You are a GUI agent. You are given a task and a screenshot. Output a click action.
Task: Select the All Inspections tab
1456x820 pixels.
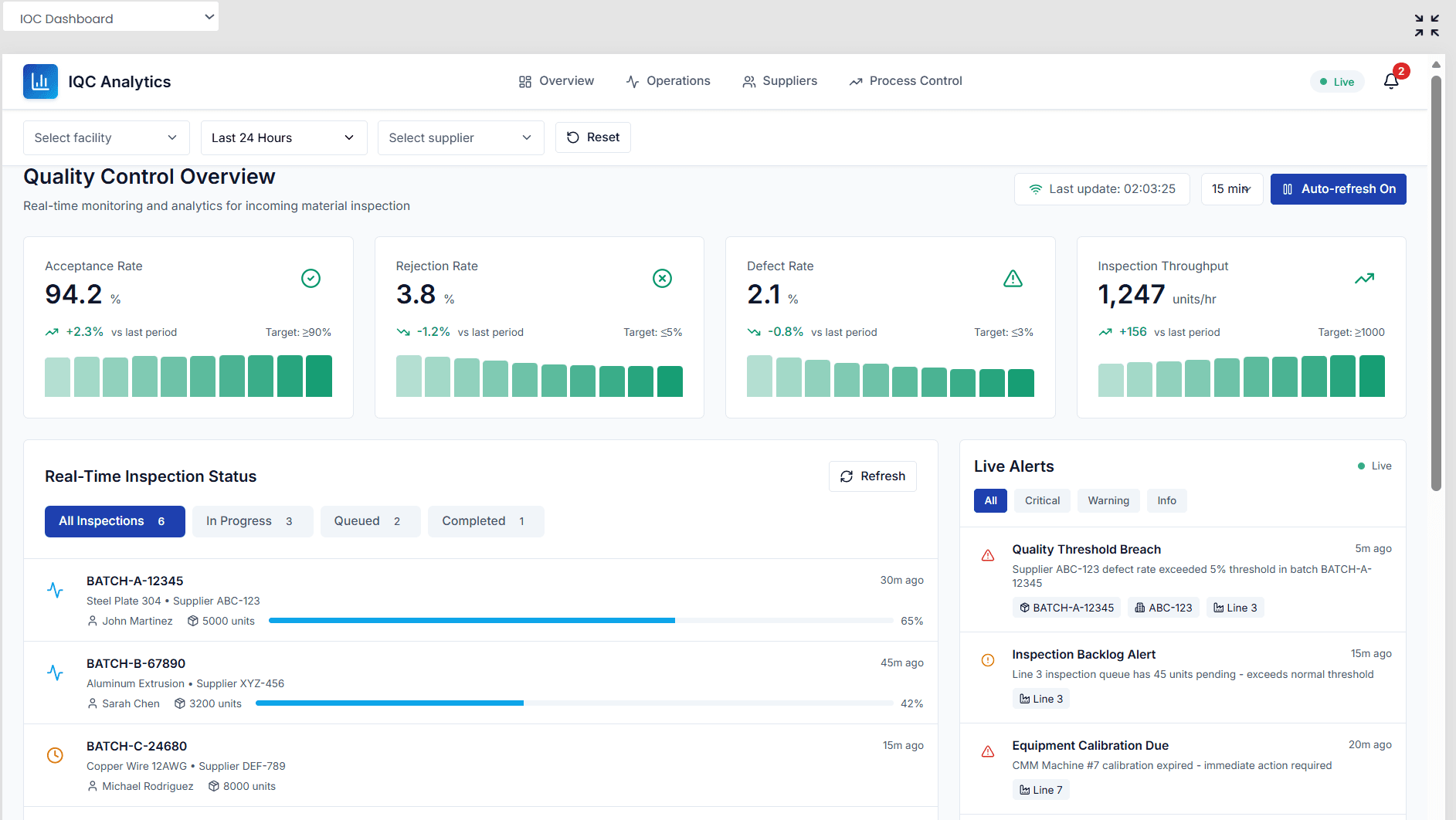(x=115, y=521)
